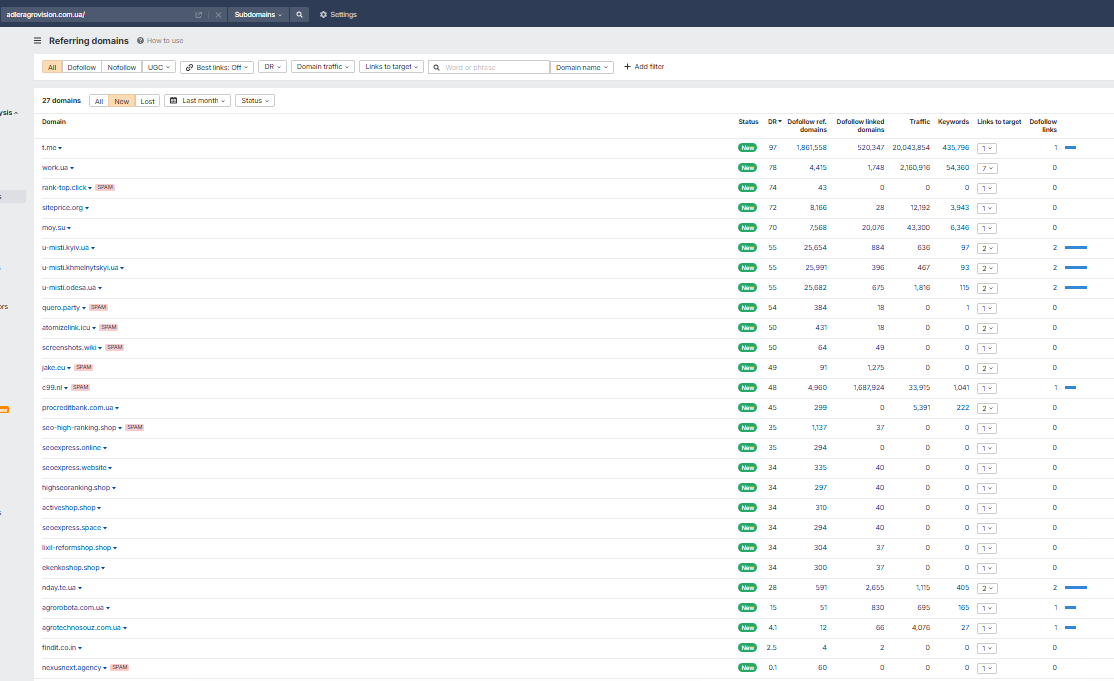Open t.me domain link

point(49,148)
